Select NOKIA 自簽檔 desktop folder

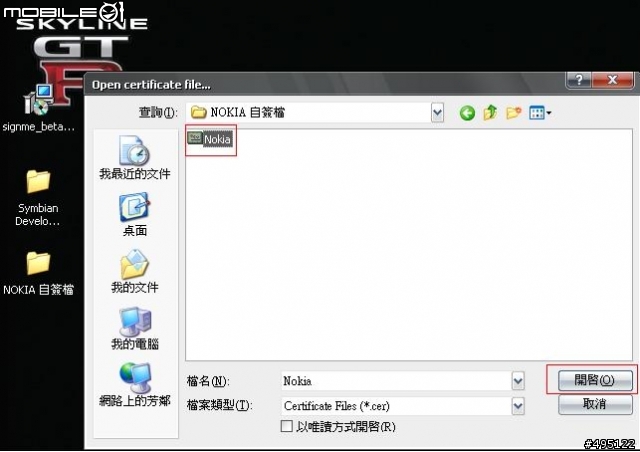click(38, 273)
